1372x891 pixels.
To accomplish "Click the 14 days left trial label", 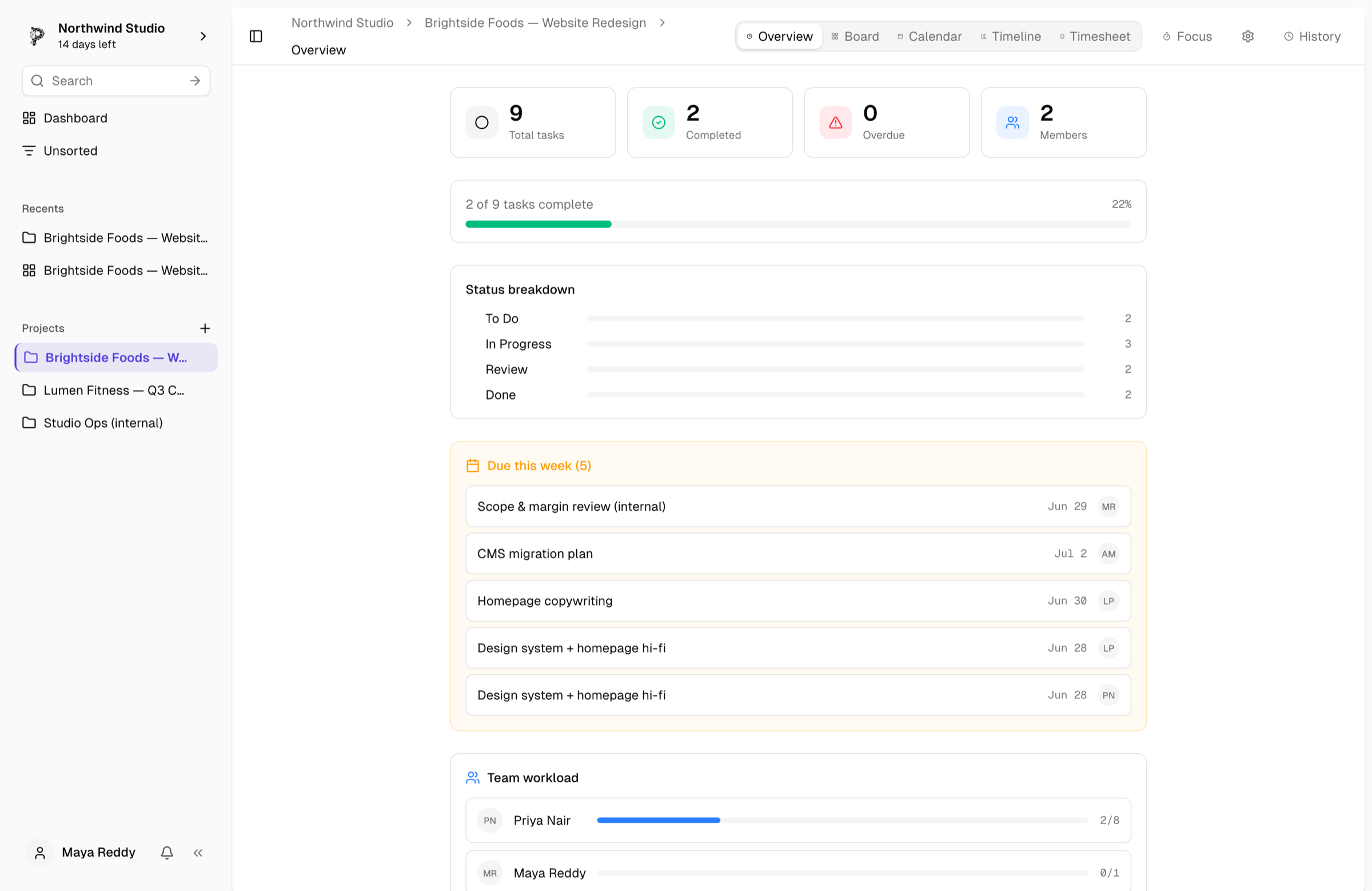I will point(87,45).
